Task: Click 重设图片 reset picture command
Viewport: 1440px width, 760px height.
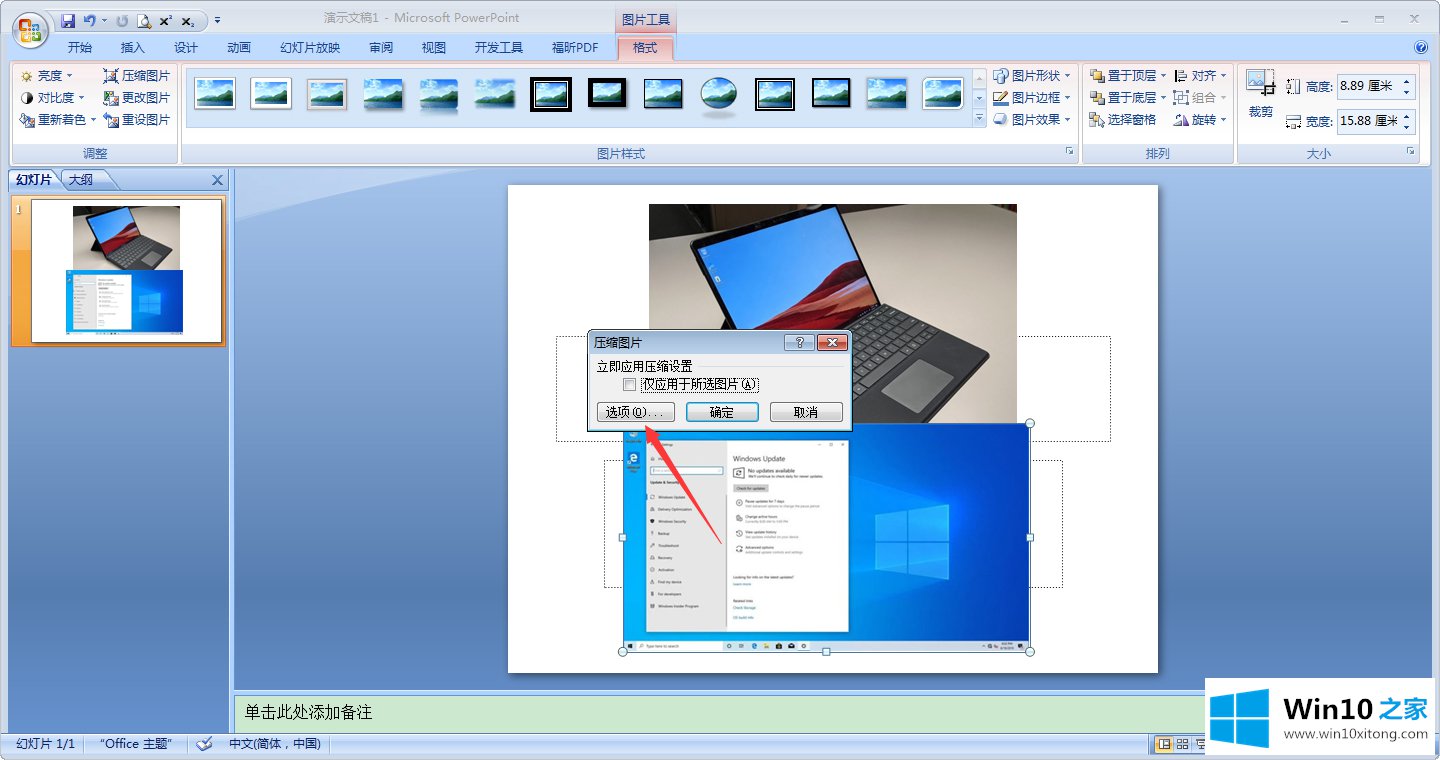Action: 137,120
